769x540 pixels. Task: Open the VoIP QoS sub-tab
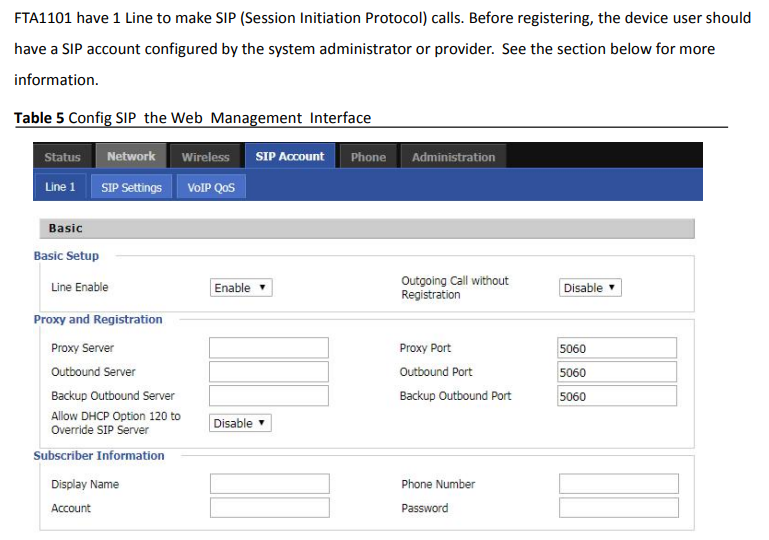[211, 187]
